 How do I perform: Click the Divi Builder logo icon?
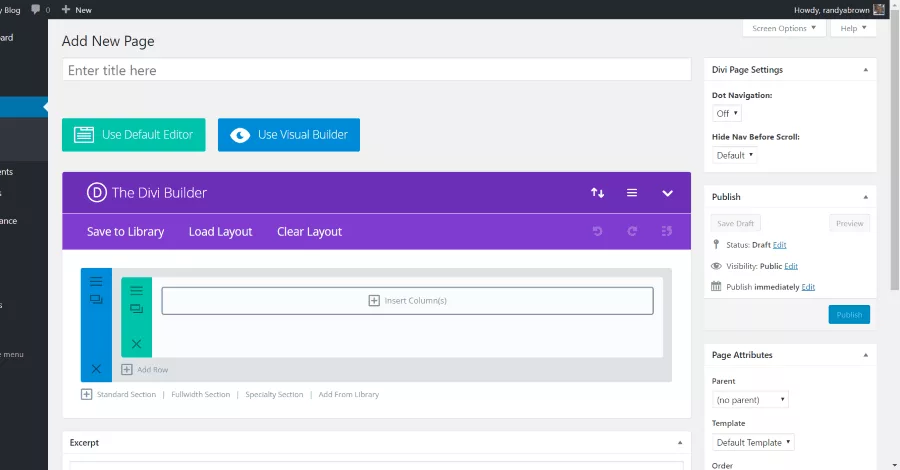tap(96, 192)
